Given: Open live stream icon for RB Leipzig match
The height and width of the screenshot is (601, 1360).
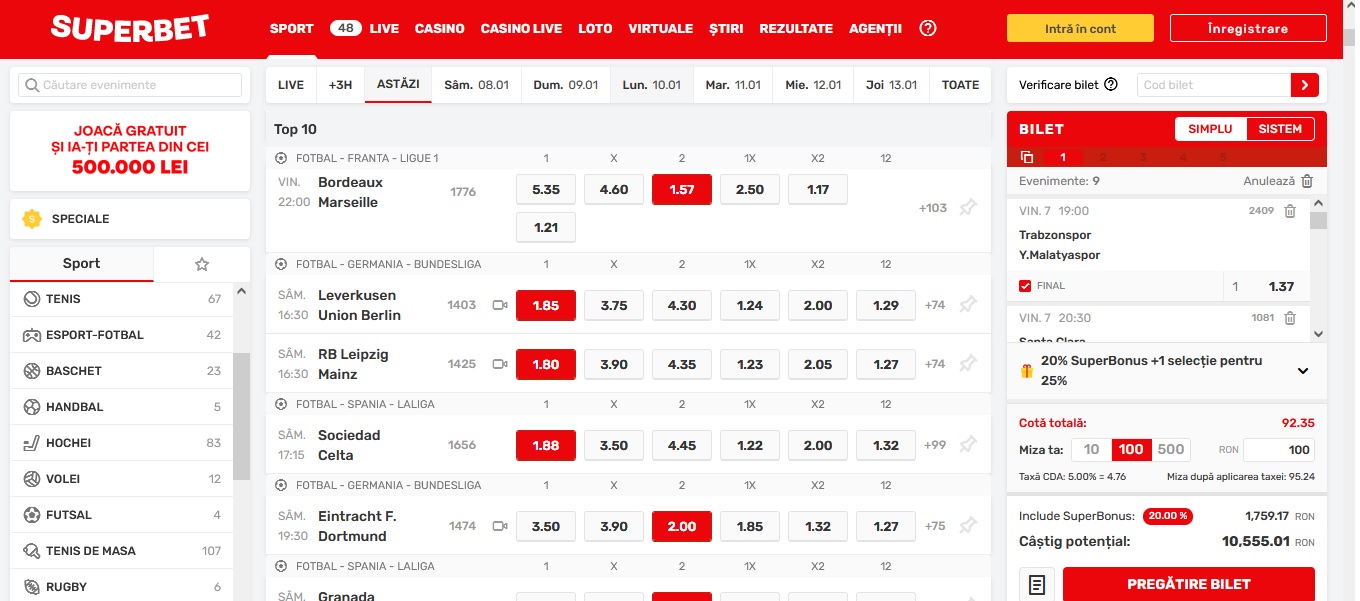Looking at the screenshot, I should click(500, 364).
